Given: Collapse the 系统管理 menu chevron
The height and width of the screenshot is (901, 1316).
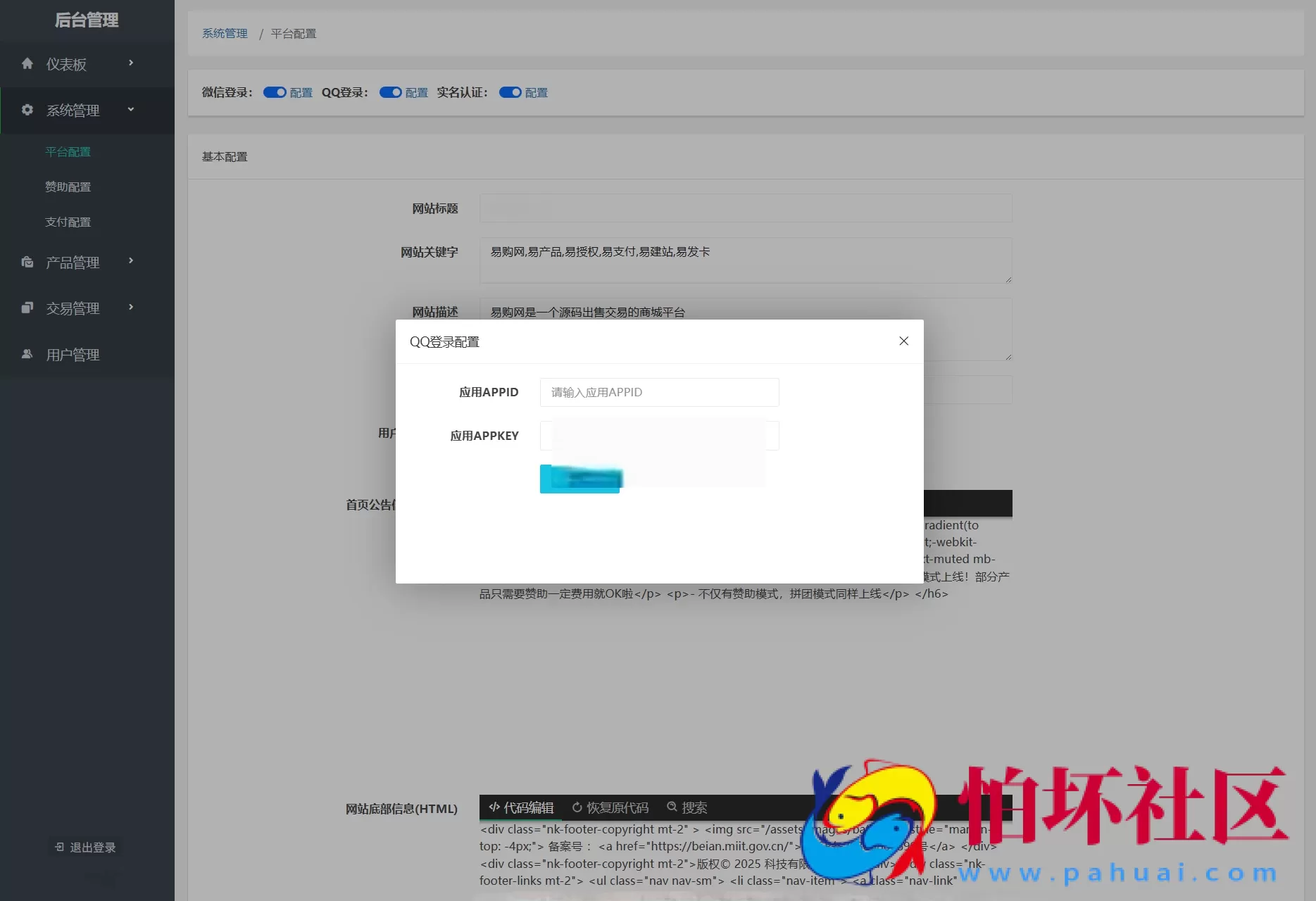Looking at the screenshot, I should 131,109.
